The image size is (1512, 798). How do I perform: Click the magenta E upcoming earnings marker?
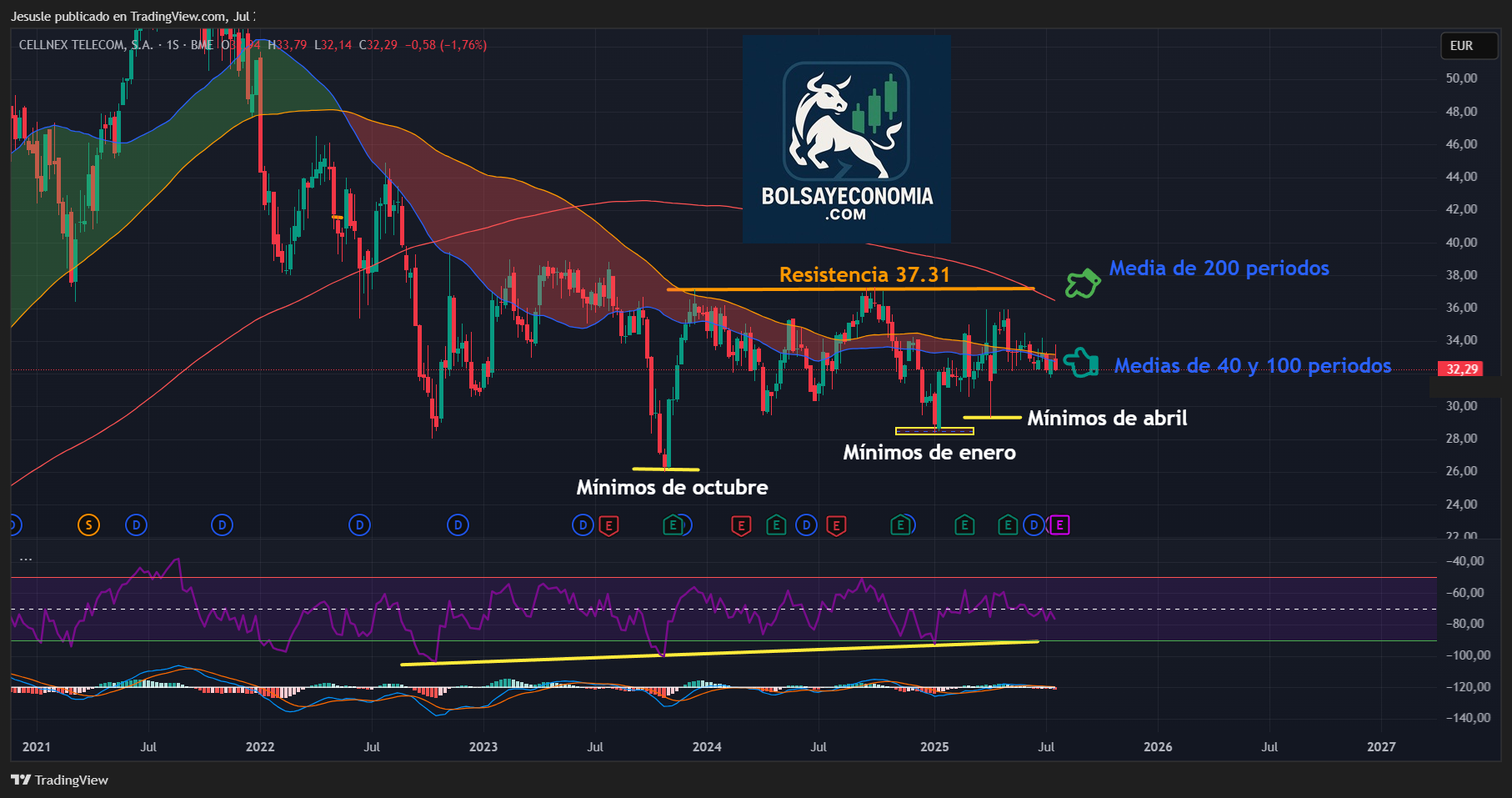point(1059,525)
